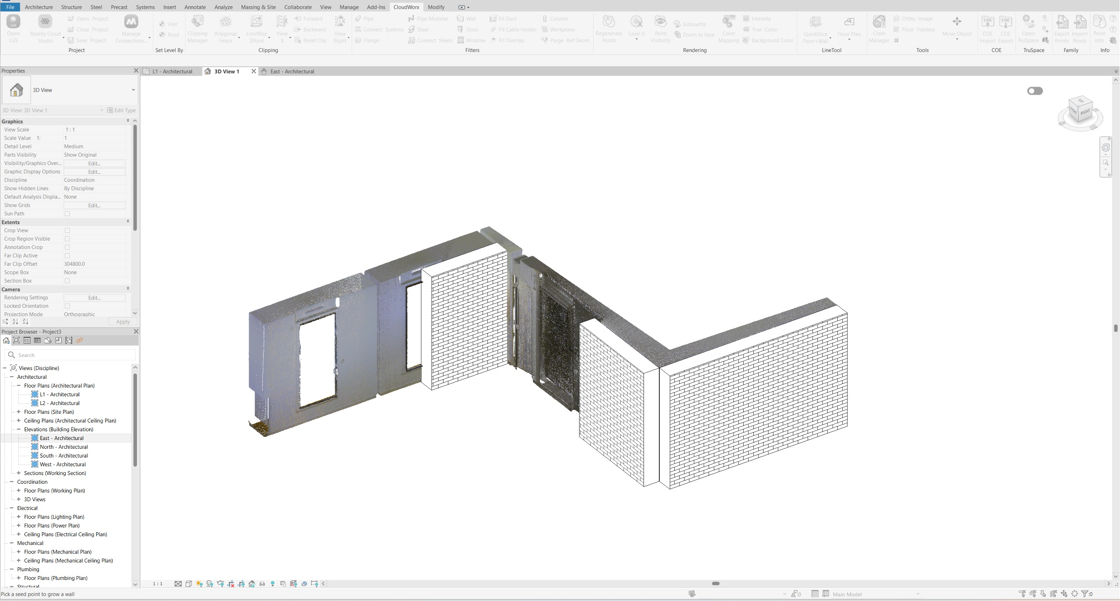Open the Clipping Manager tool
This screenshot has height=601, width=1120.
click(x=197, y=28)
